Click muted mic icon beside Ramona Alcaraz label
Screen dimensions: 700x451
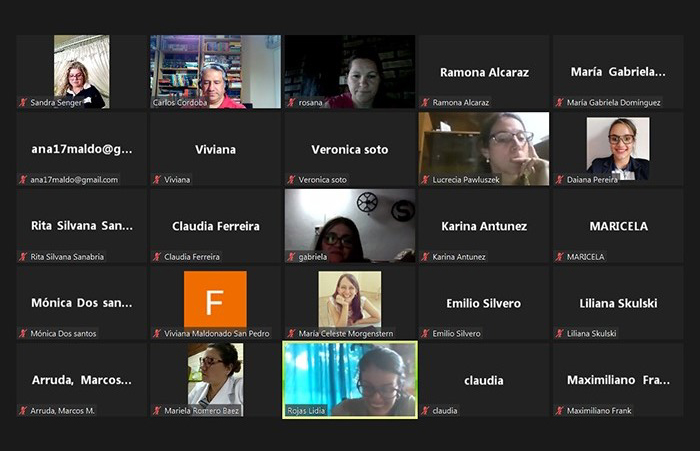425,103
